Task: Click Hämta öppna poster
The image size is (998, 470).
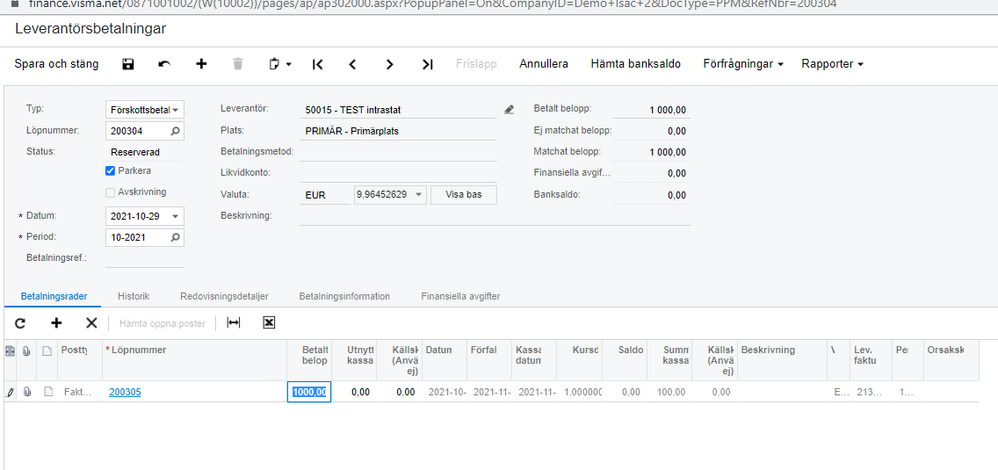Action: (x=162, y=324)
